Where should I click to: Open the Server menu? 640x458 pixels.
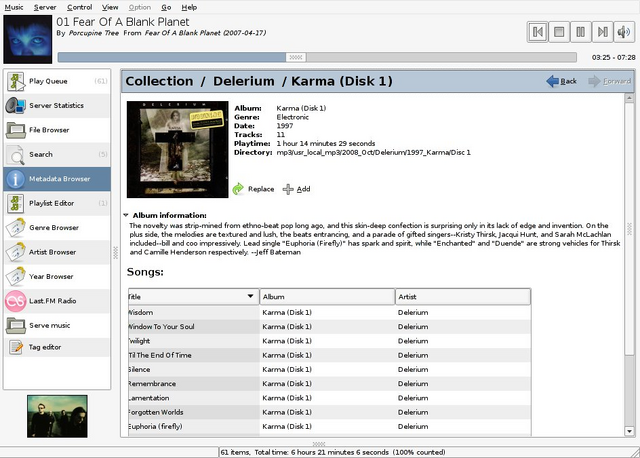click(45, 7)
